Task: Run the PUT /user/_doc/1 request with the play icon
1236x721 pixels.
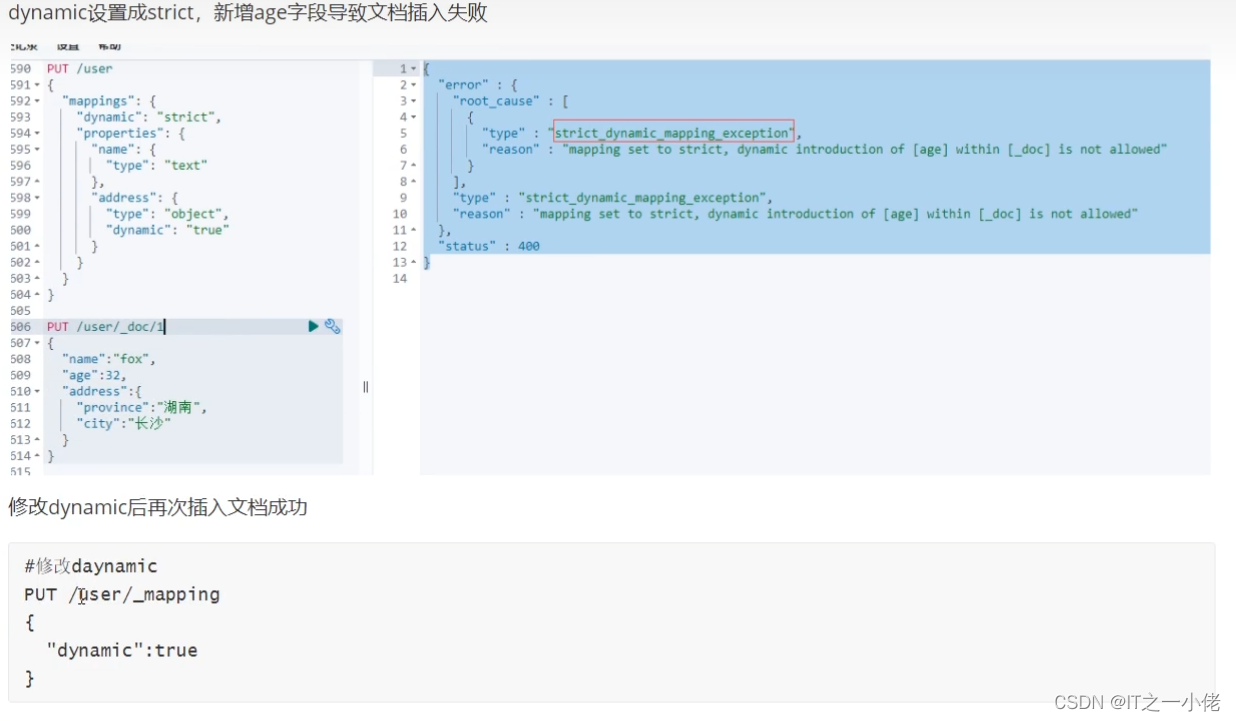Action: click(x=313, y=326)
